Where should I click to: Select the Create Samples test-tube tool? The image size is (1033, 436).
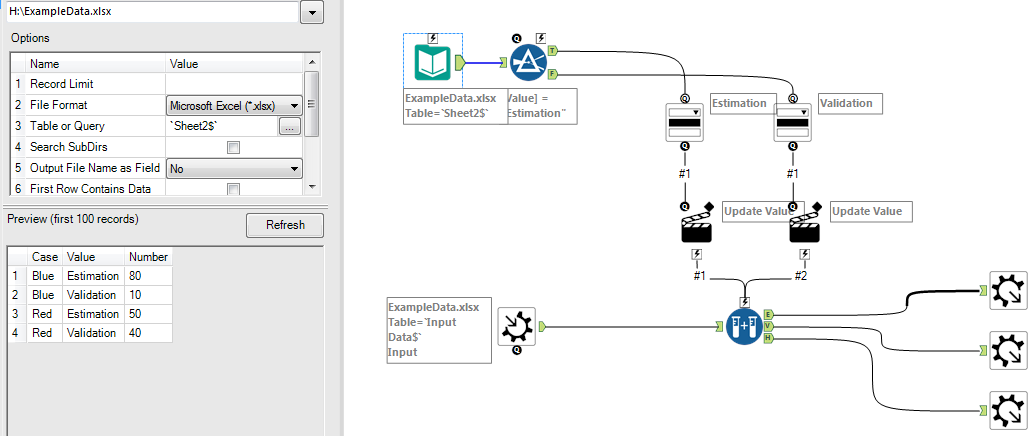[744, 326]
